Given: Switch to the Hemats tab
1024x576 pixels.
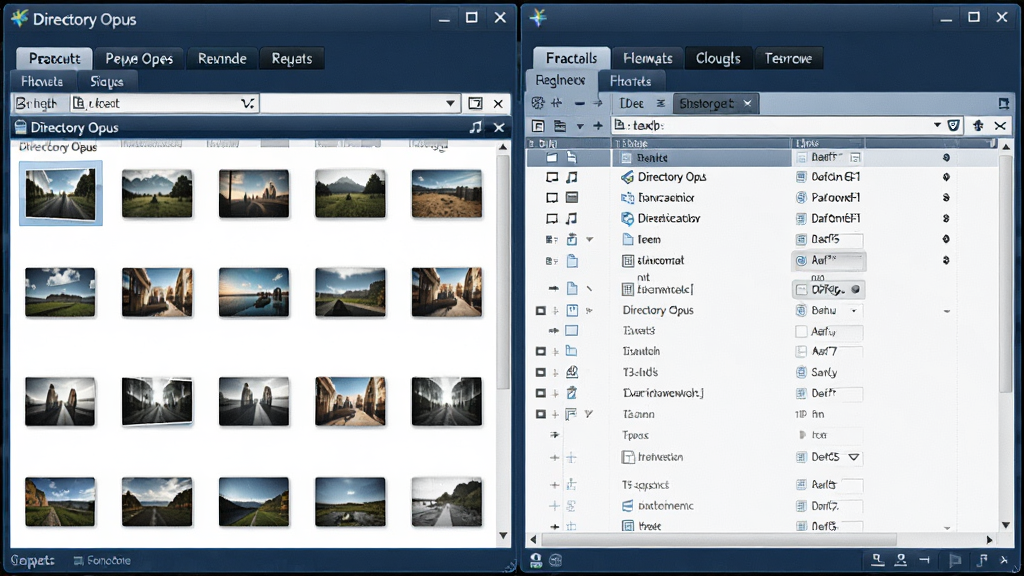Looking at the screenshot, I should pos(648,59).
